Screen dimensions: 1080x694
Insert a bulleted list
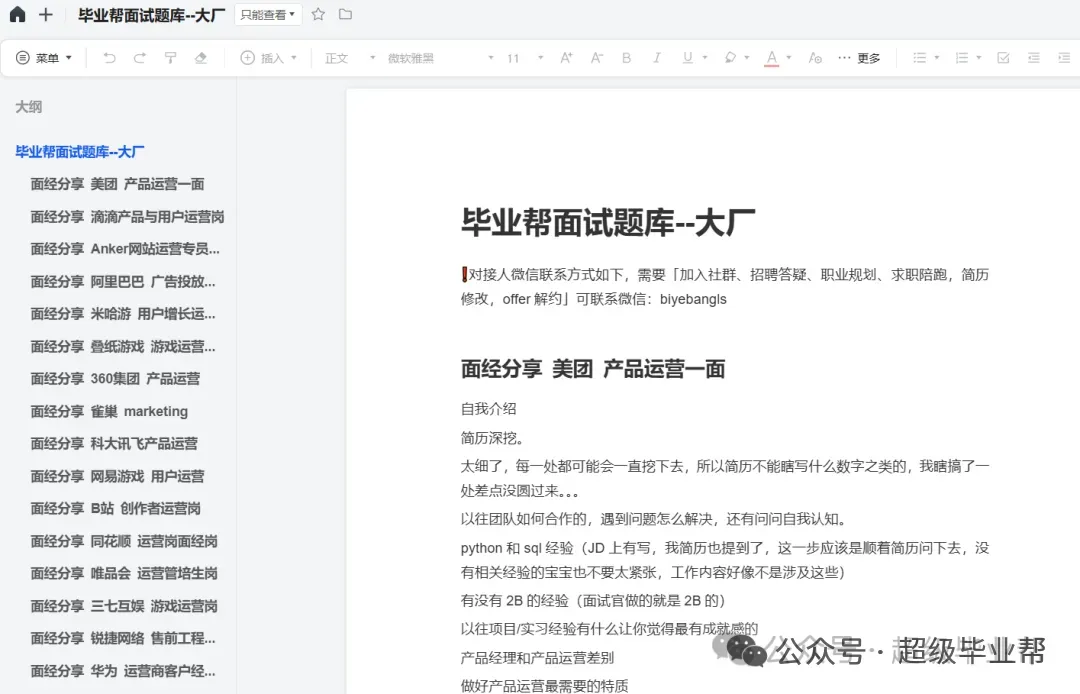click(x=920, y=58)
